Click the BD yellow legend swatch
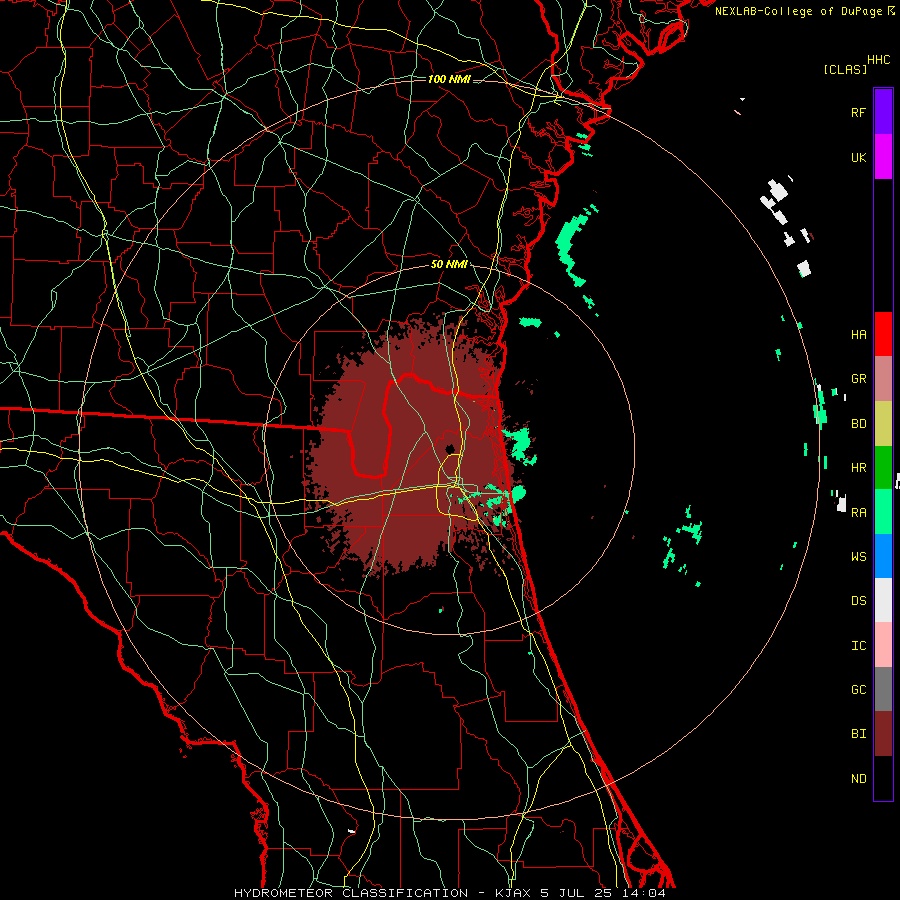Screen dimensions: 900x900 [883, 424]
